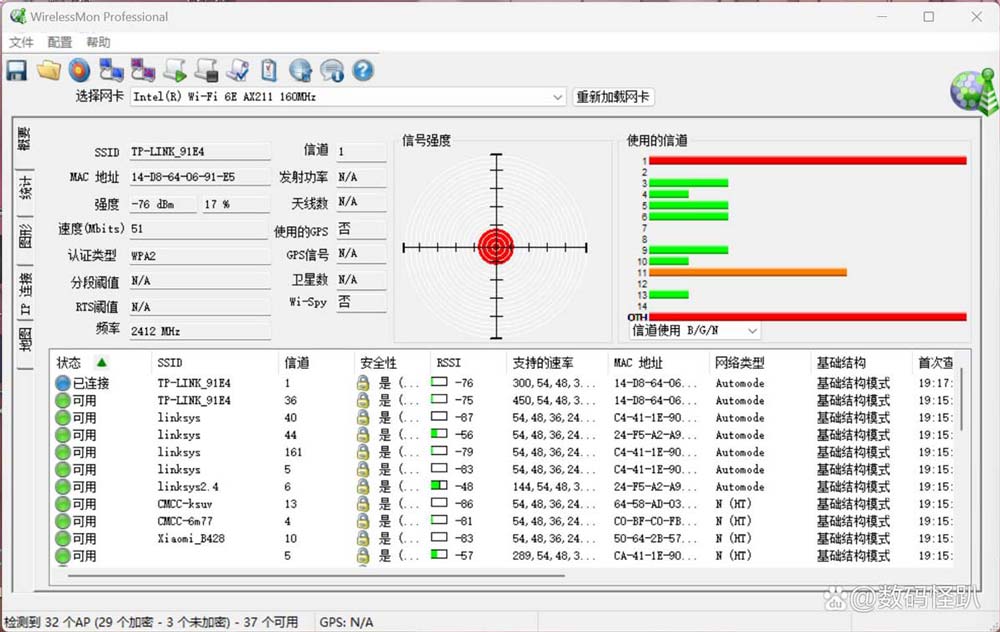Click the green sort arrow beside 状态 header

[x=101, y=363]
